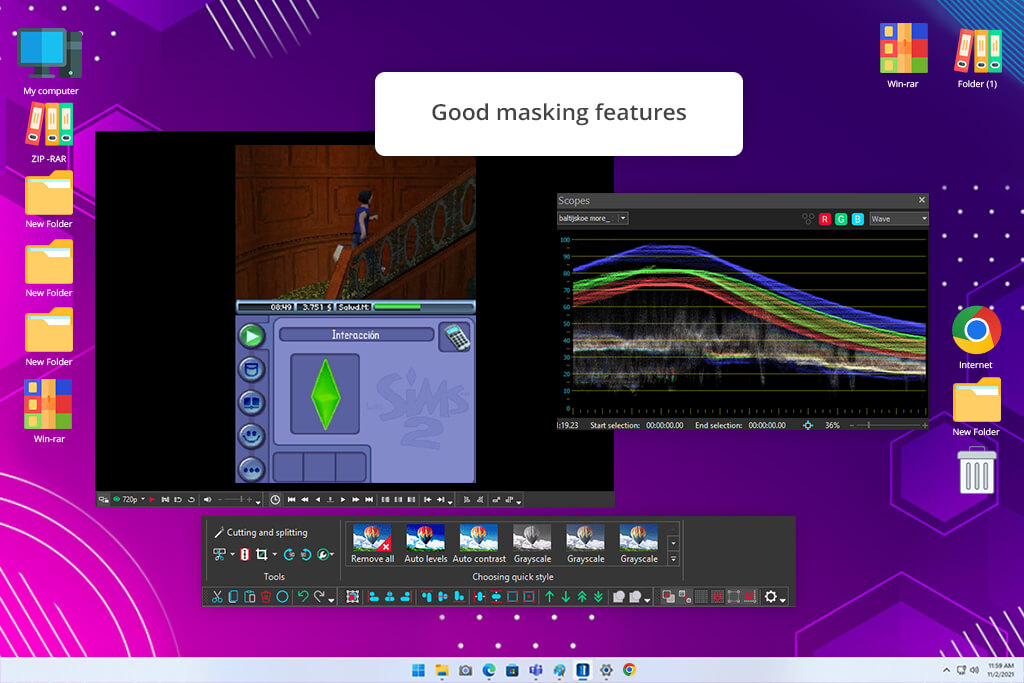Click the calculator icon in the Sims screen
Viewport: 1024px width, 683px height.
point(456,337)
